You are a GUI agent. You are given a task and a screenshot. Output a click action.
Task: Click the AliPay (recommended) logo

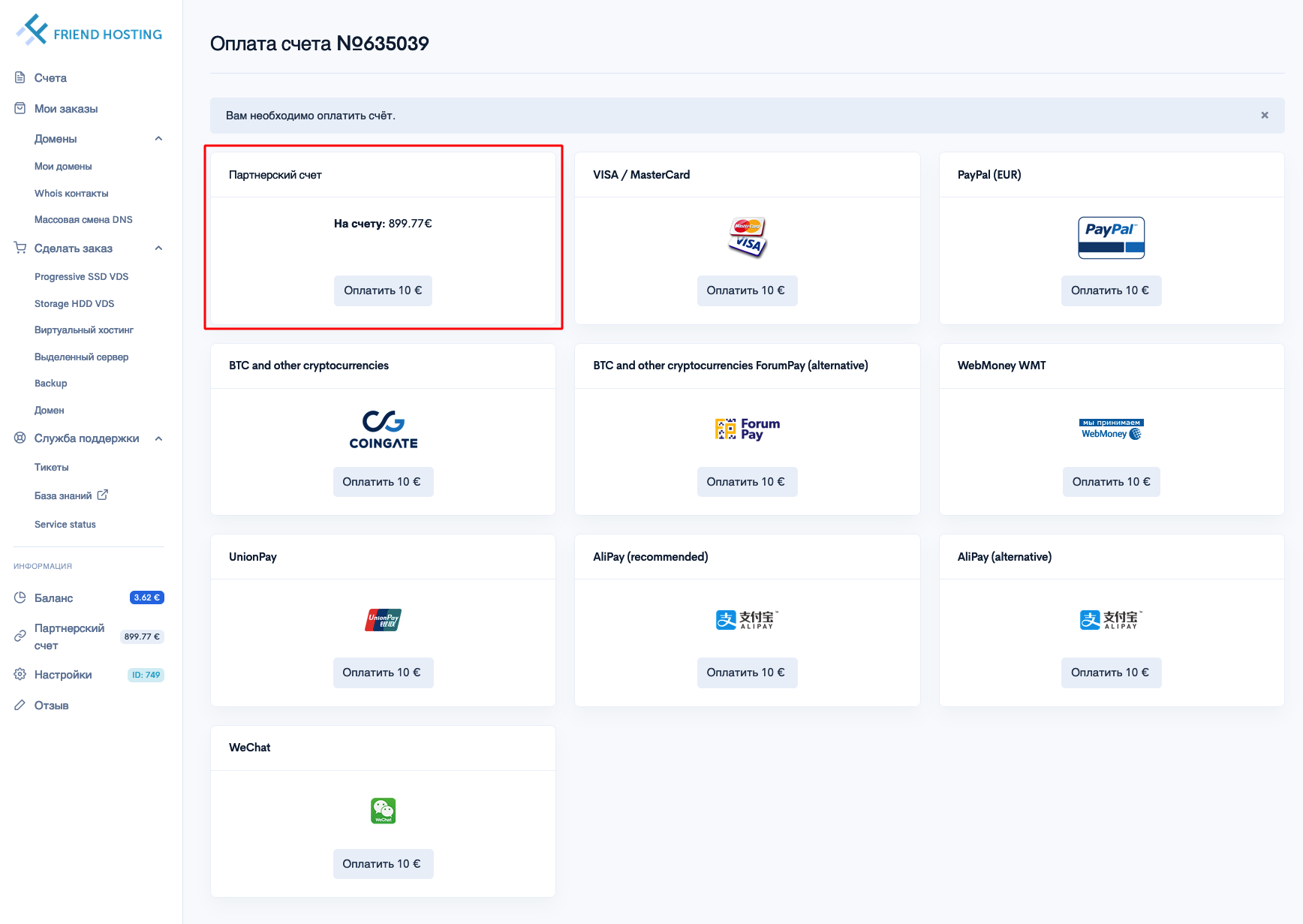click(748, 620)
